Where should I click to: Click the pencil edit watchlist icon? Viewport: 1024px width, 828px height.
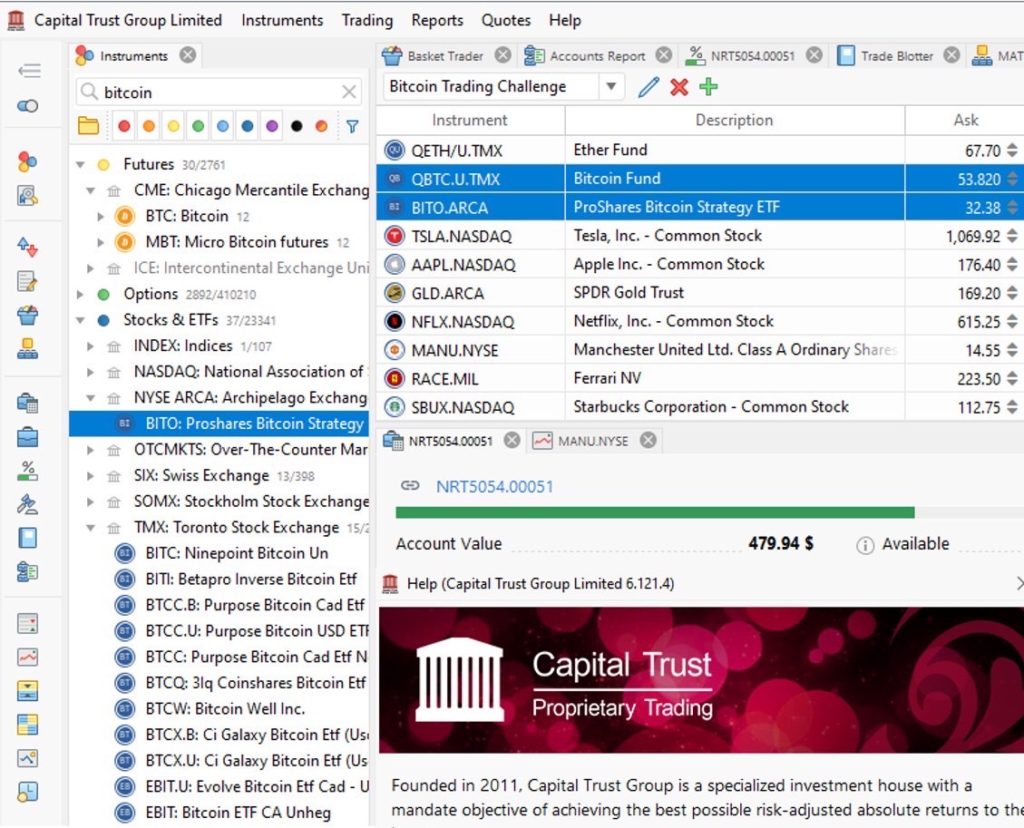pyautogui.click(x=649, y=87)
